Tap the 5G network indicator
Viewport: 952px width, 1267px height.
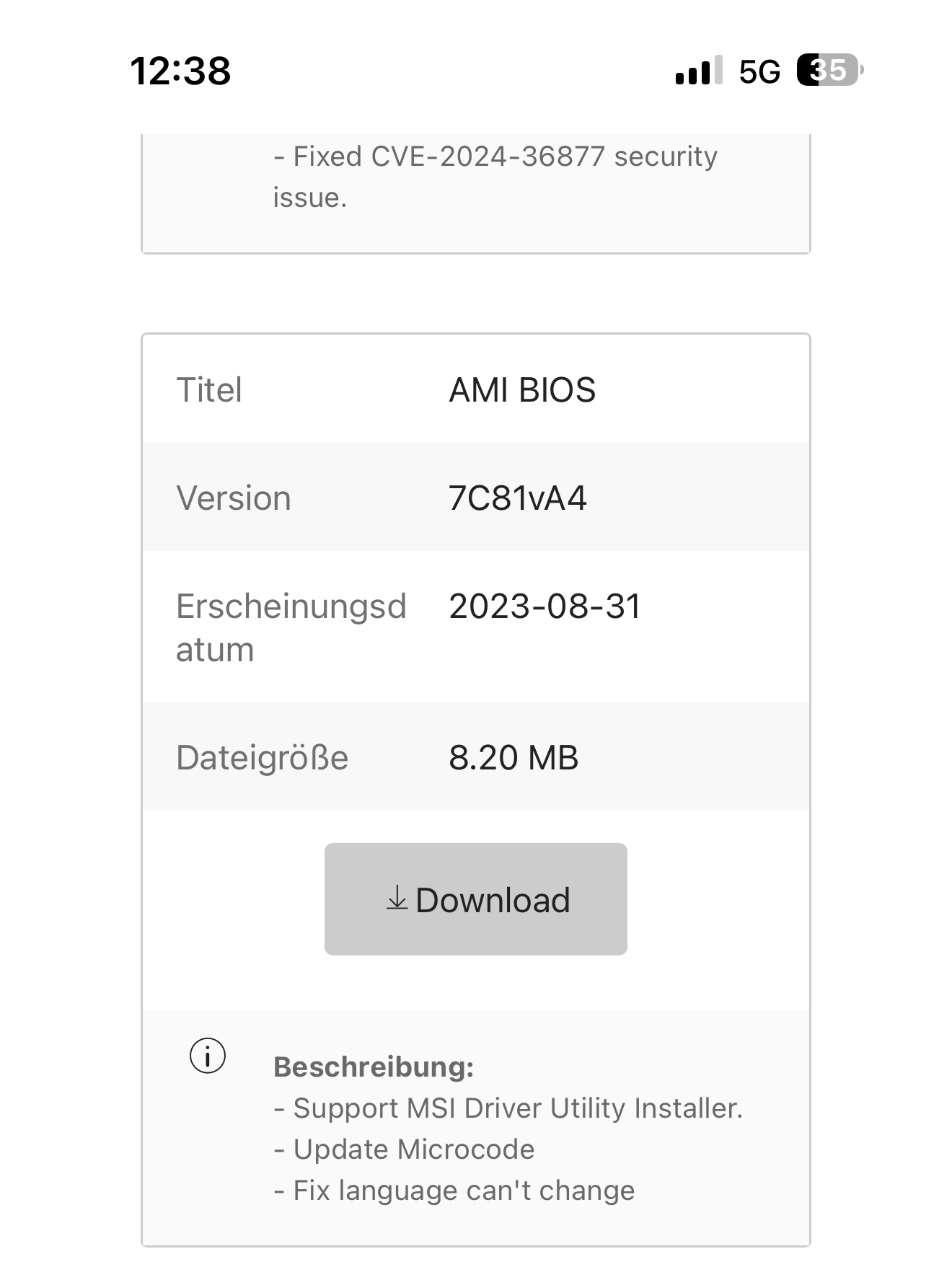[759, 71]
